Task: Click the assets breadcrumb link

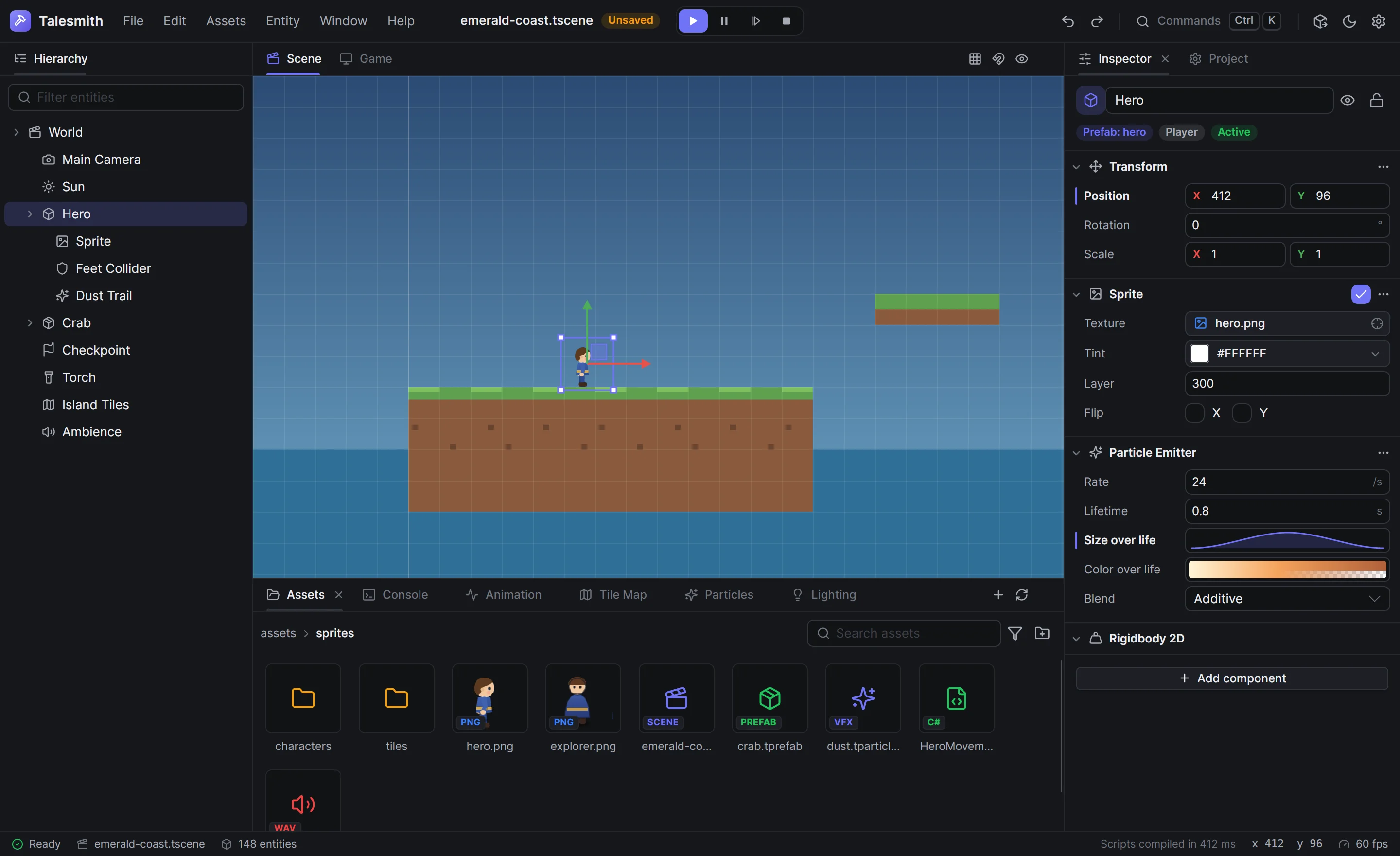Action: pos(278,633)
